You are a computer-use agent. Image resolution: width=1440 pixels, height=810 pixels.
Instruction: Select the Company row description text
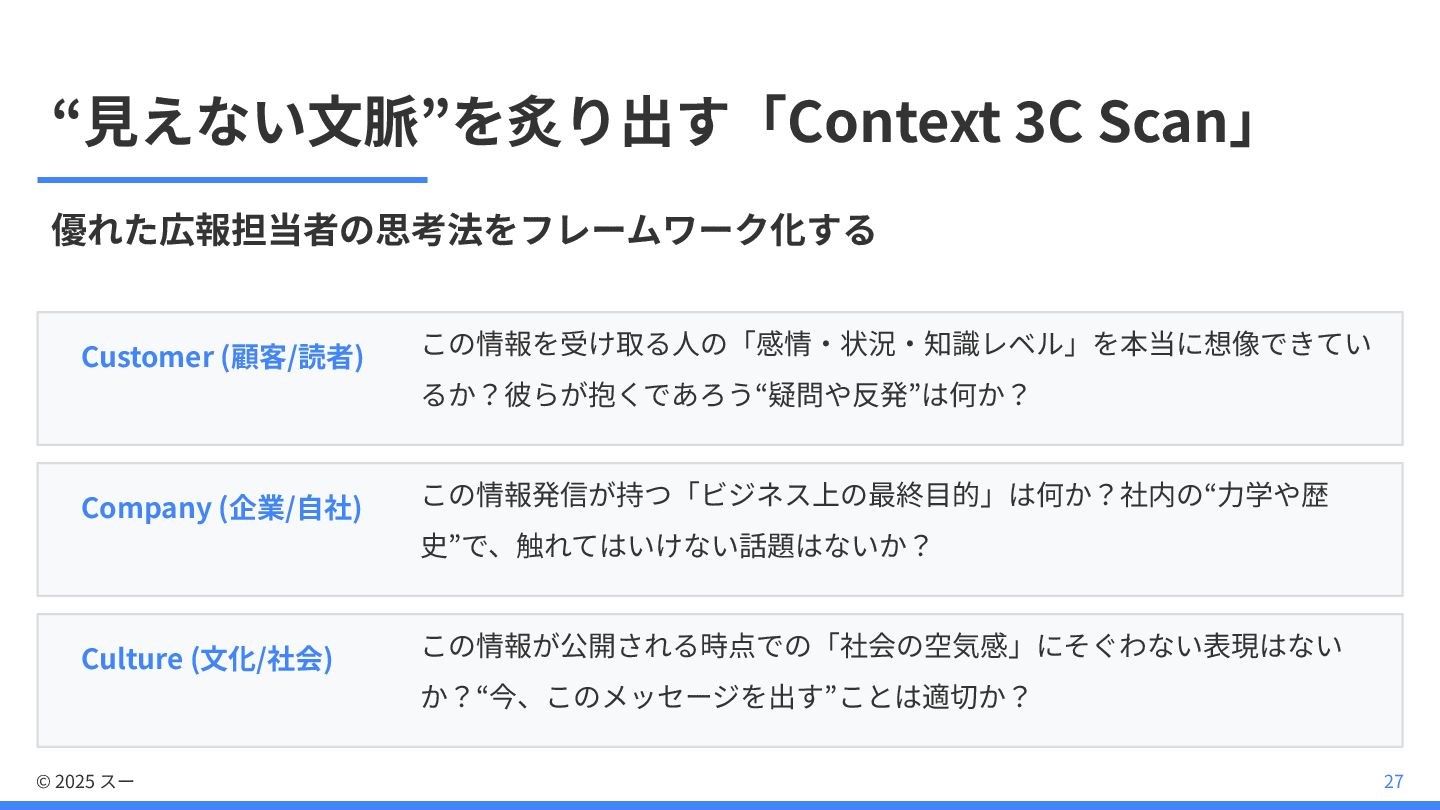click(x=875, y=521)
